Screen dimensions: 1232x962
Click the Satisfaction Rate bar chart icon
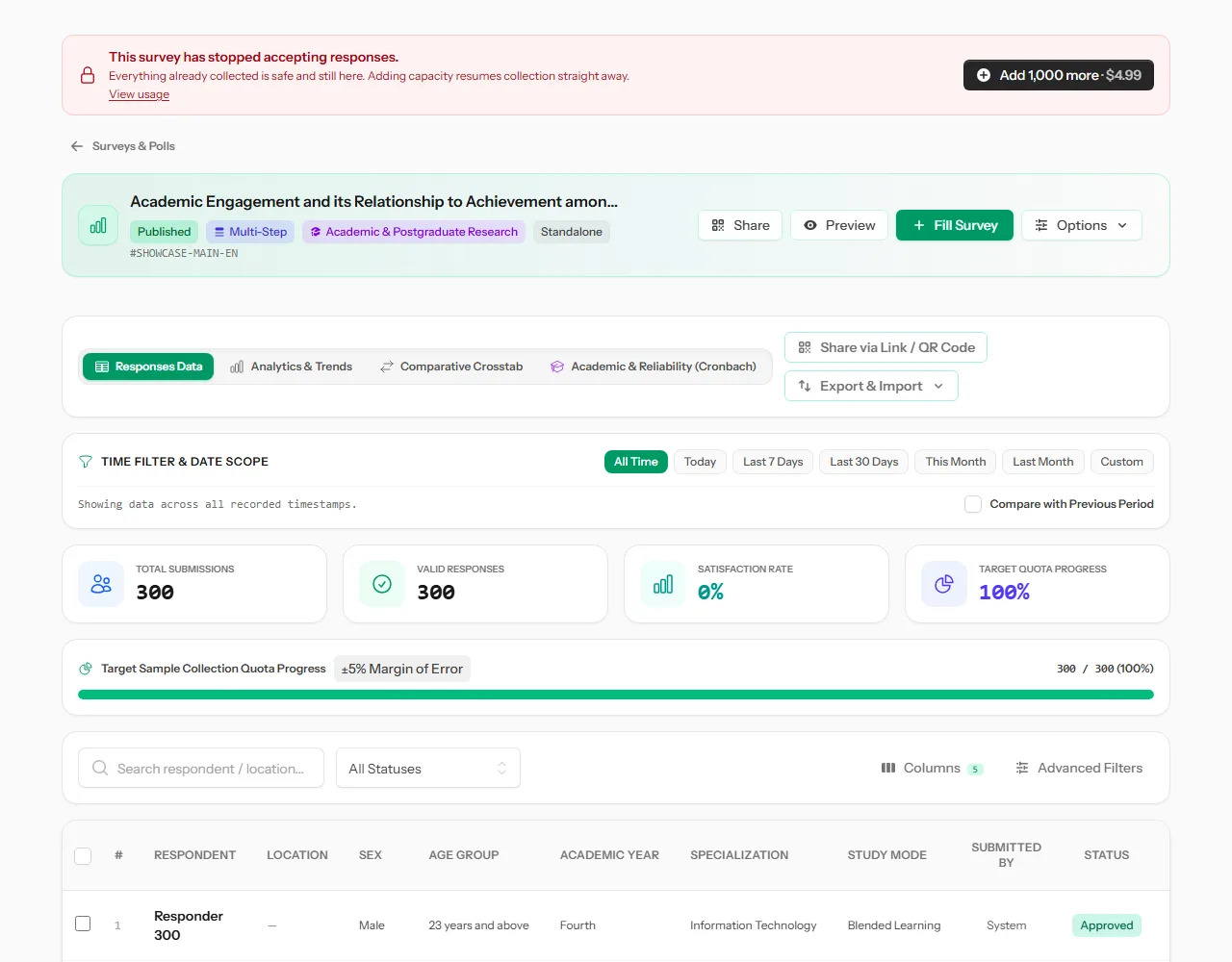tap(663, 584)
